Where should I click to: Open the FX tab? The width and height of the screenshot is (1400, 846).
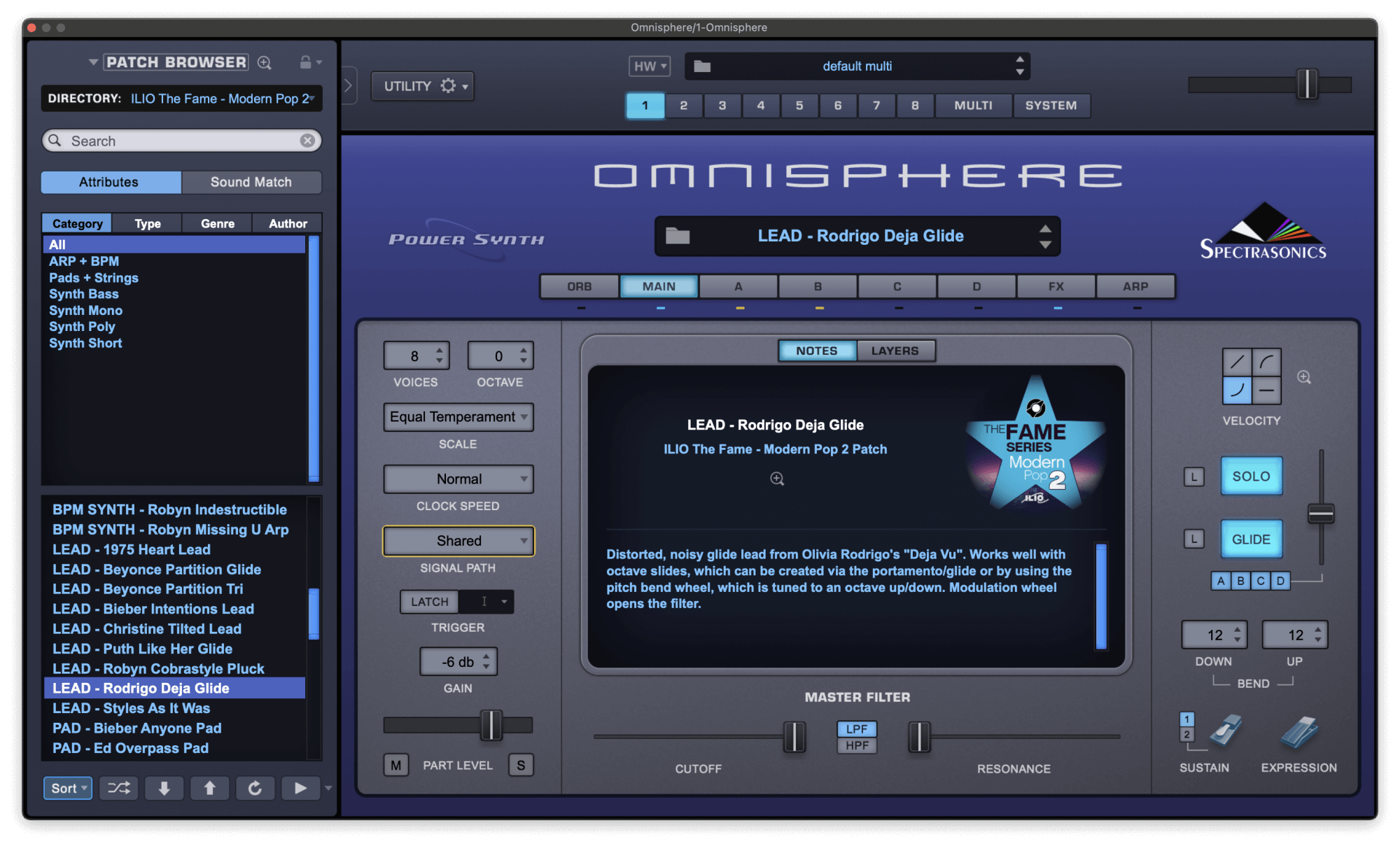[x=1056, y=287]
